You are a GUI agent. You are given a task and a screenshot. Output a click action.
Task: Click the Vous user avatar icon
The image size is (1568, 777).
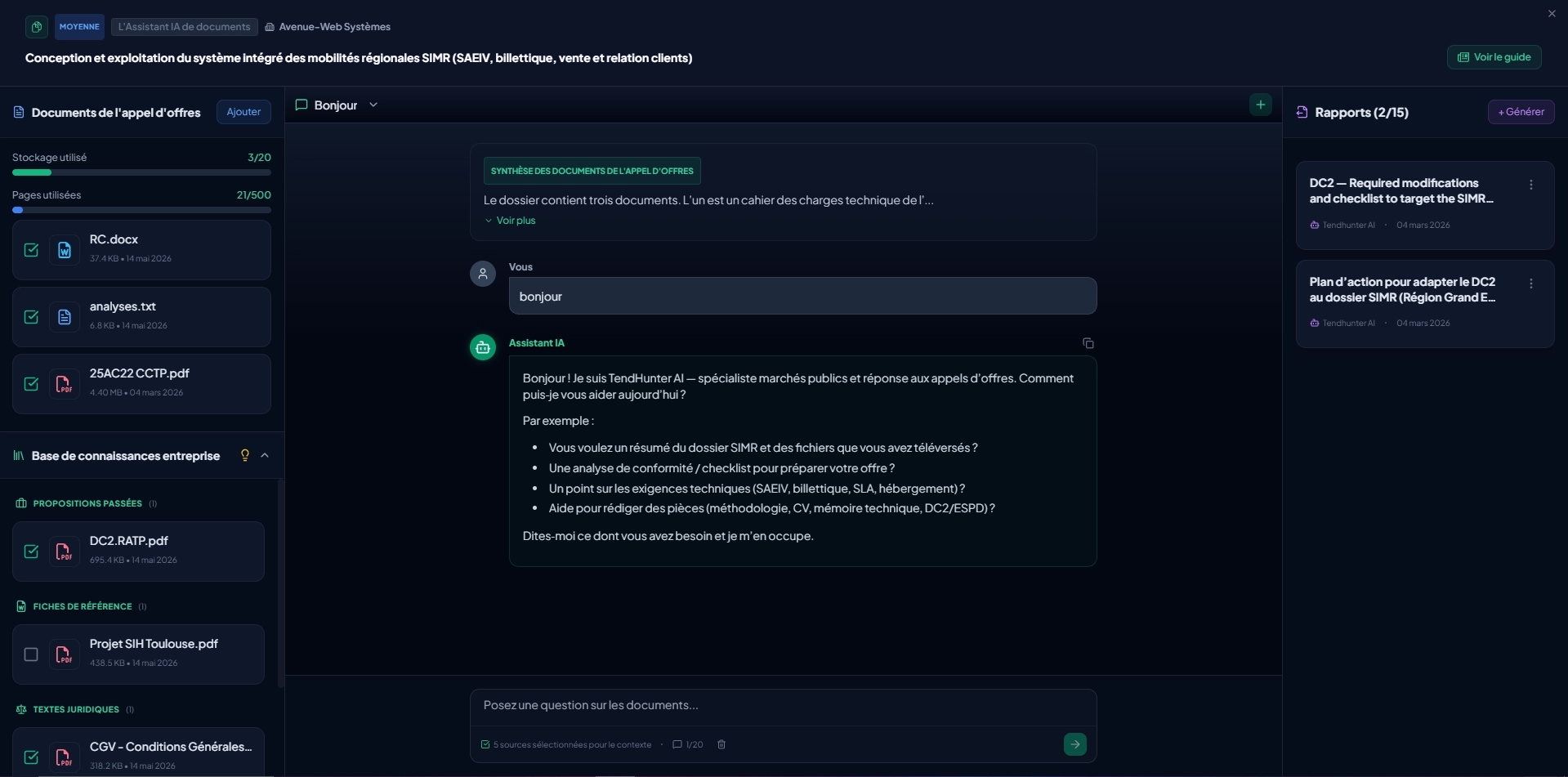(x=483, y=274)
